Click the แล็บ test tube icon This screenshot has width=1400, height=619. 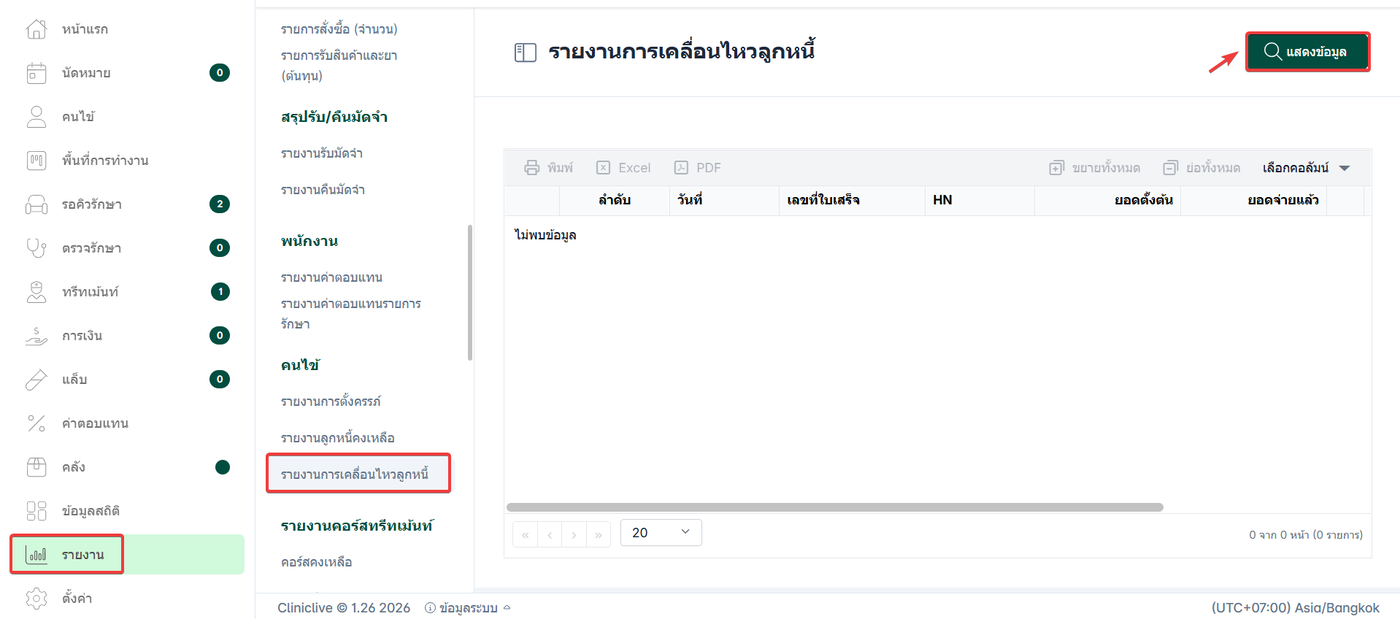pos(36,379)
